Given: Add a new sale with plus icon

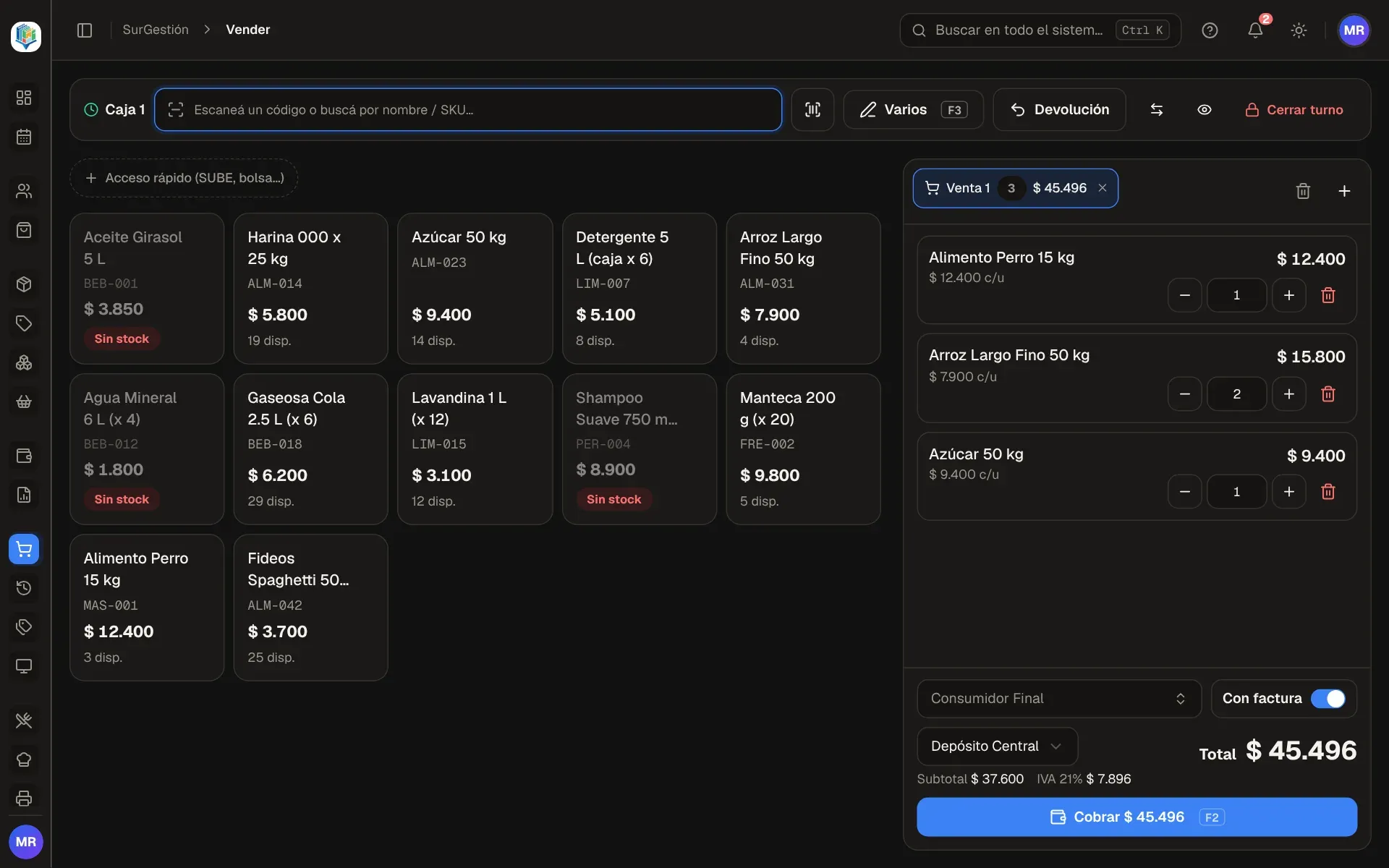Looking at the screenshot, I should click(1344, 191).
